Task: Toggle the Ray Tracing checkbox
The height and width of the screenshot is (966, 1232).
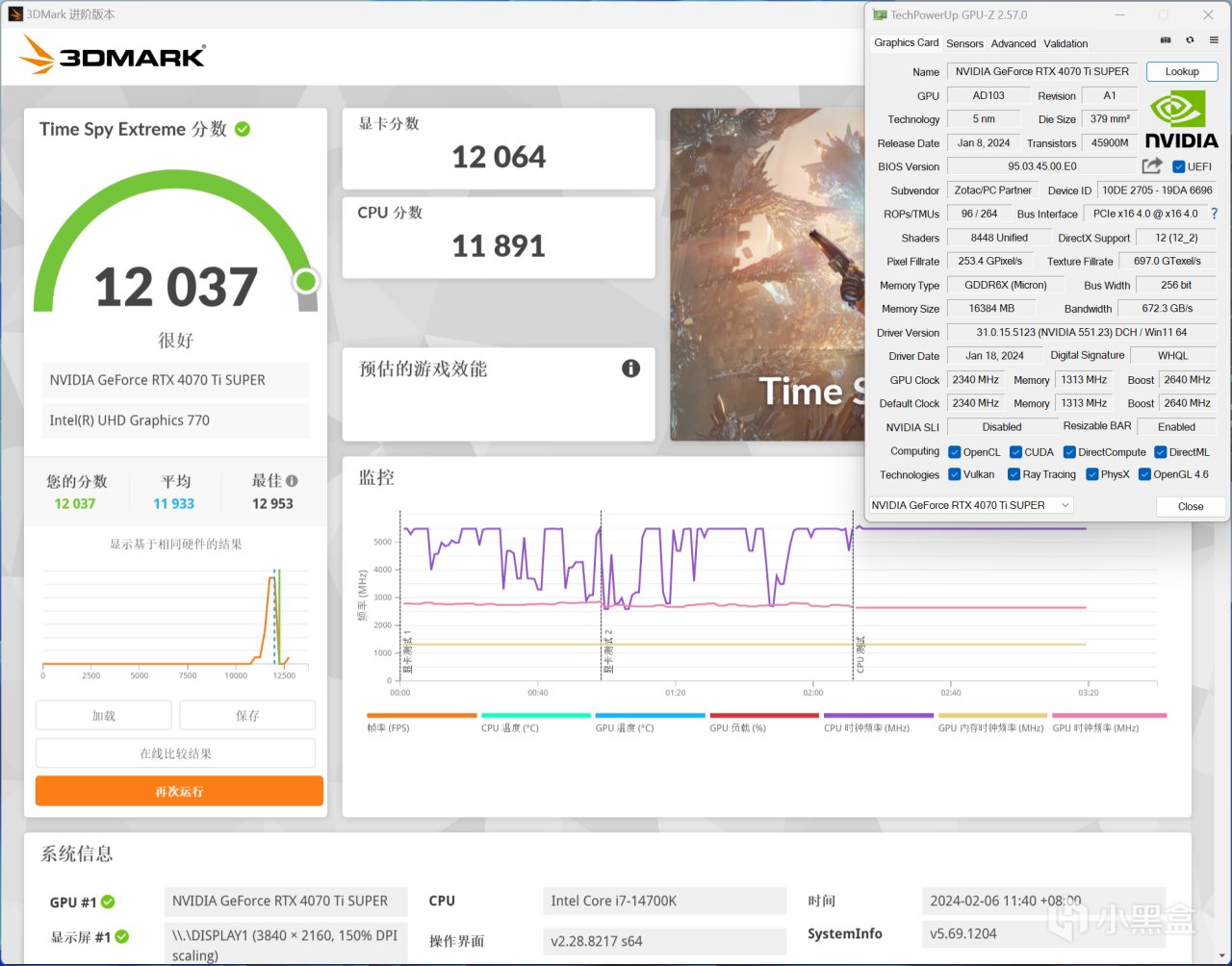Action: tap(1014, 474)
